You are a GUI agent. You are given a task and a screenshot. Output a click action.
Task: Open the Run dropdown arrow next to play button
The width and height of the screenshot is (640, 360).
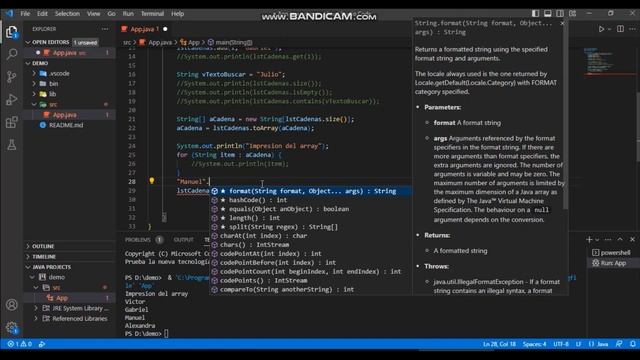point(609,29)
